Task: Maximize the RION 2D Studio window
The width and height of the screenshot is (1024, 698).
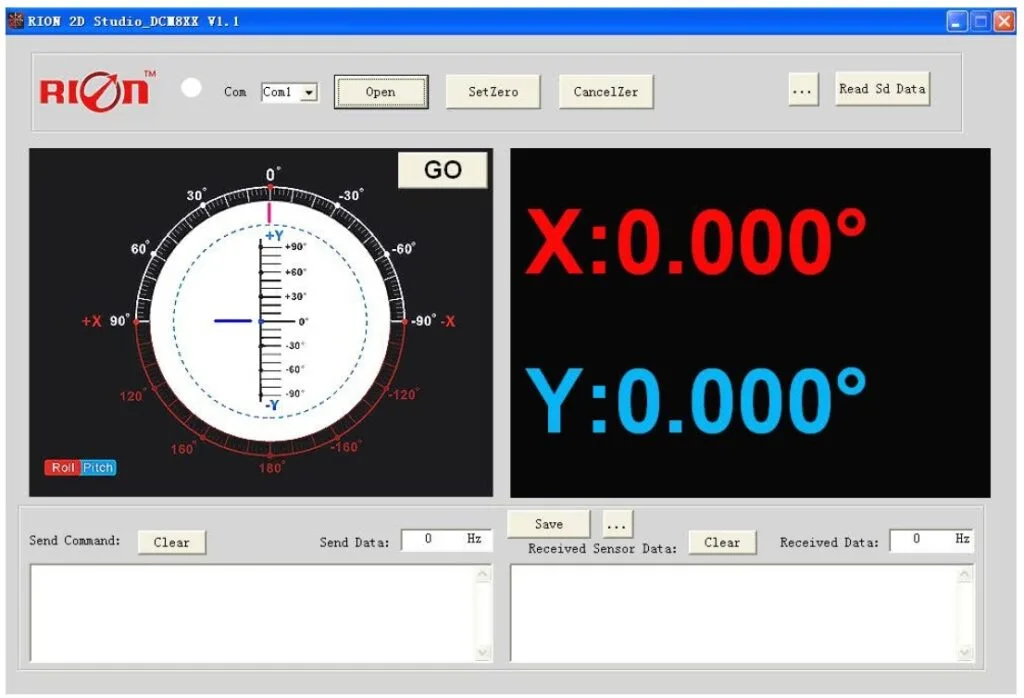Action: (x=980, y=21)
